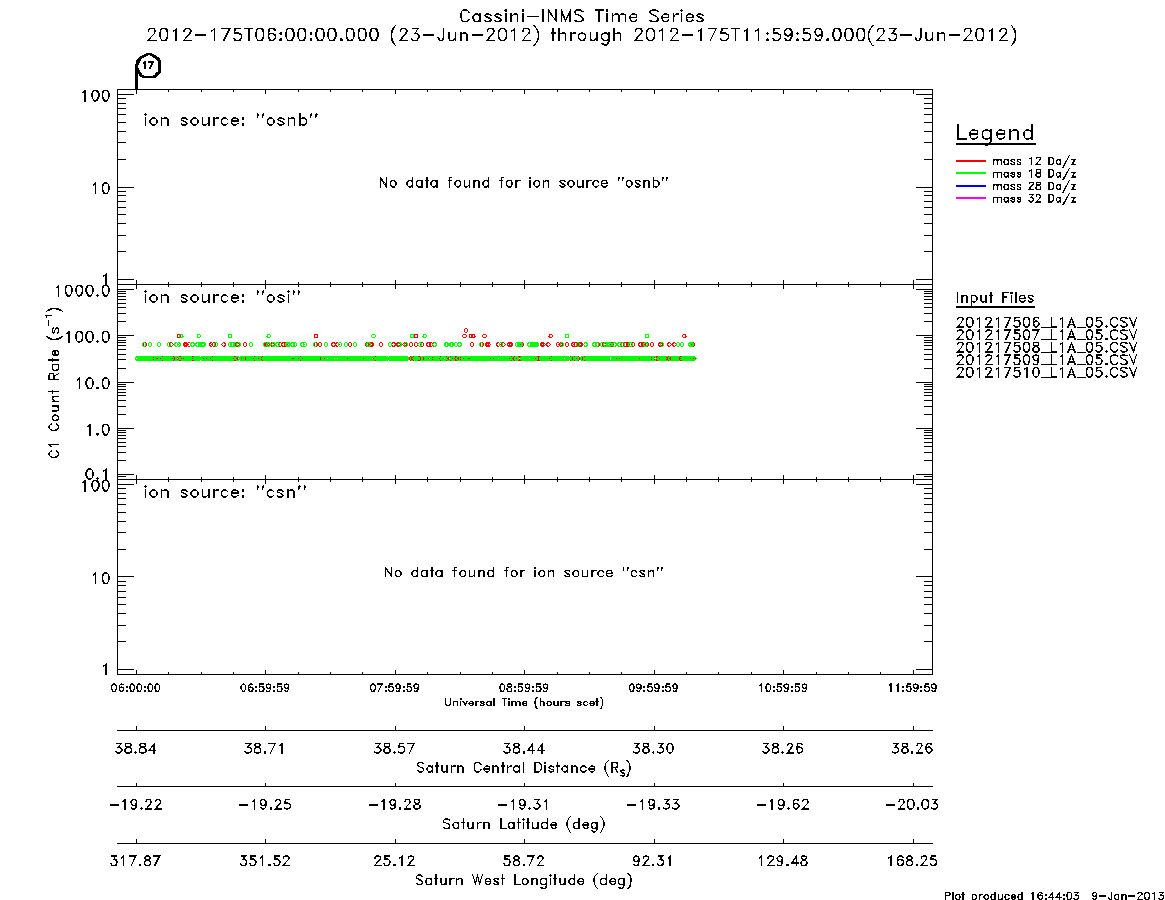The height and width of the screenshot is (900, 1165).
Task: Select the Input Files heading
Action: coord(995,298)
